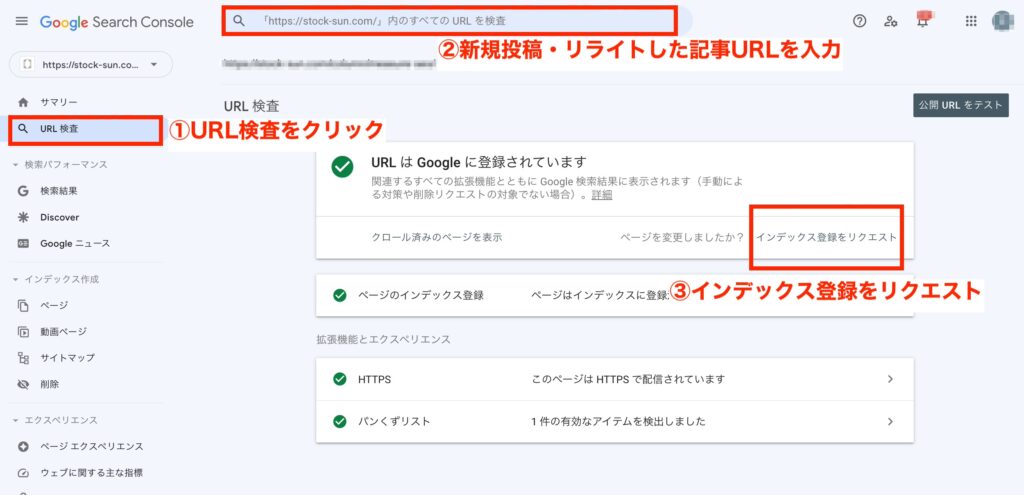The width and height of the screenshot is (1024, 495).
Task: Click インデックス登録をリクエスト
Action: [x=826, y=238]
